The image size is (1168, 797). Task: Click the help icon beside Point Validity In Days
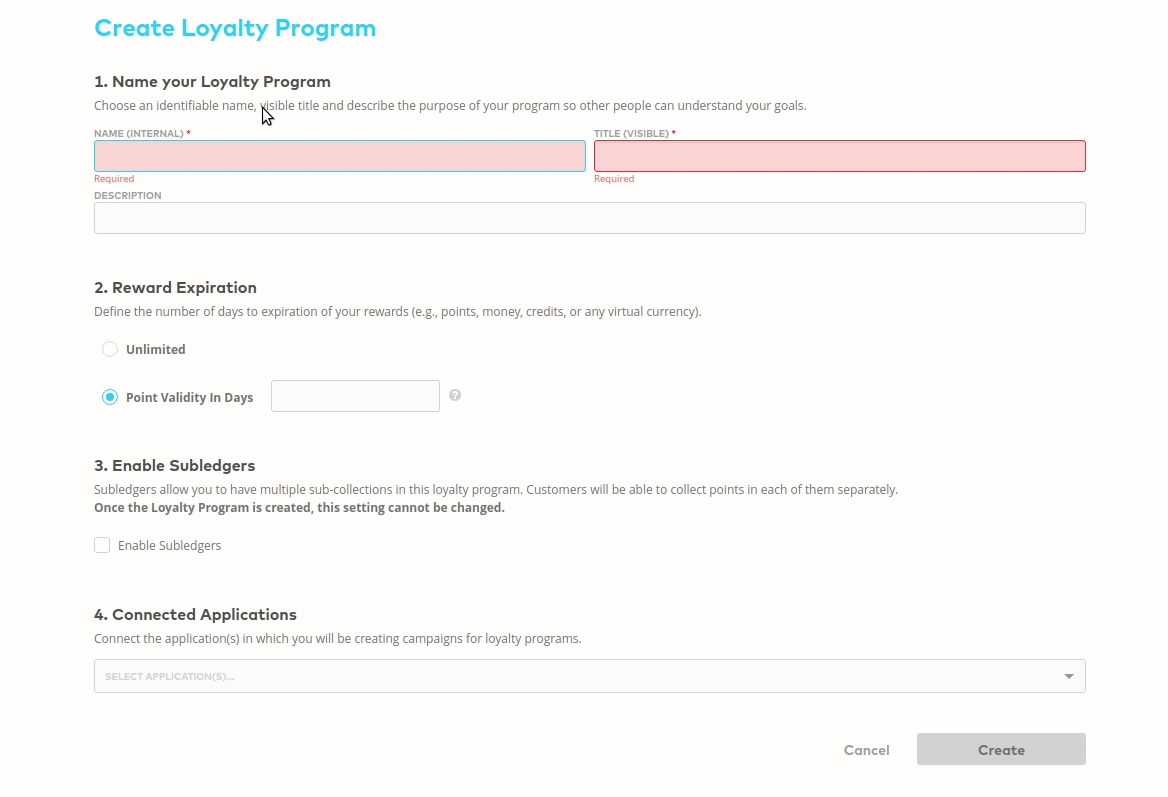454,395
